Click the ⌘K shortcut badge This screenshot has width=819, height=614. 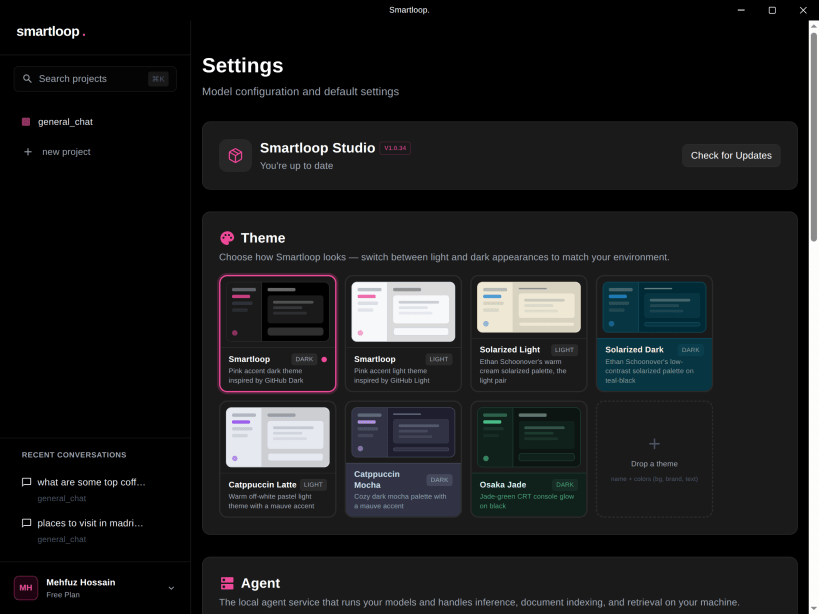click(158, 79)
